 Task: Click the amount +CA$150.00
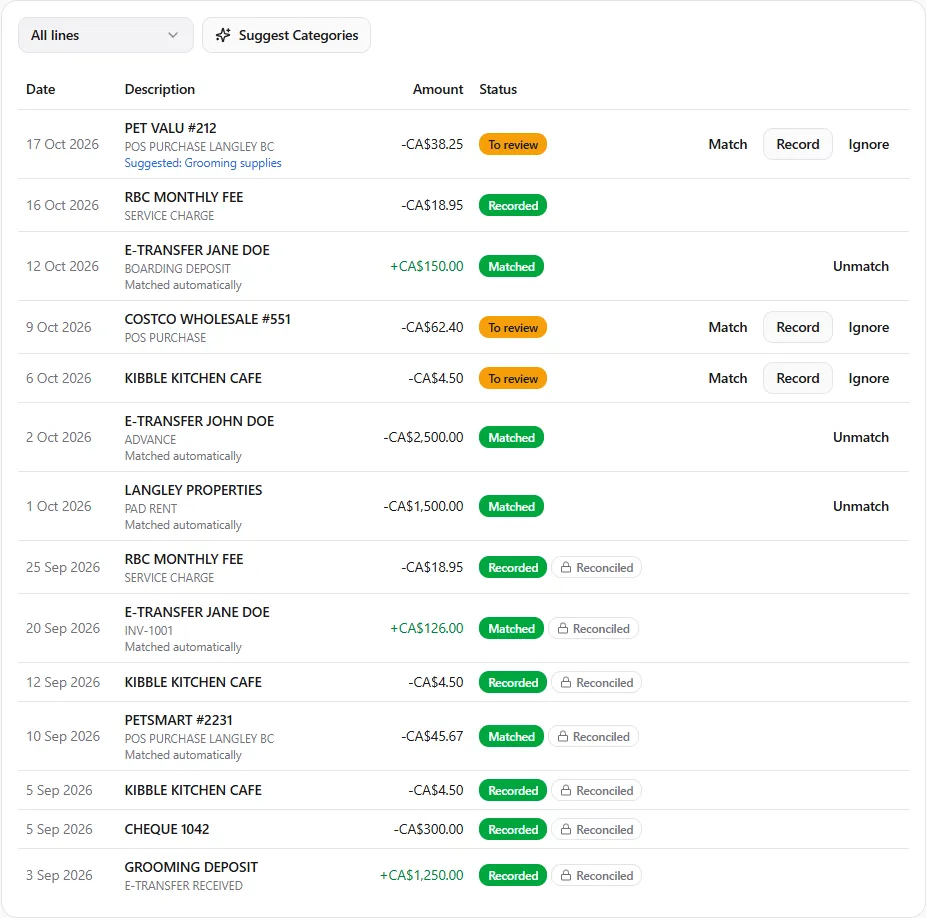tap(426, 266)
